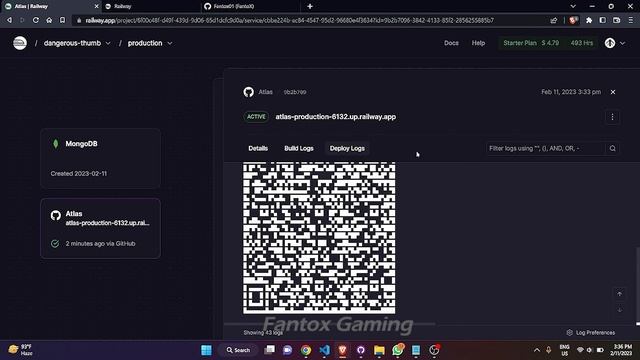The image size is (640, 360).
Task: Click the Railway logo home icon
Action: pyautogui.click(x=20, y=43)
